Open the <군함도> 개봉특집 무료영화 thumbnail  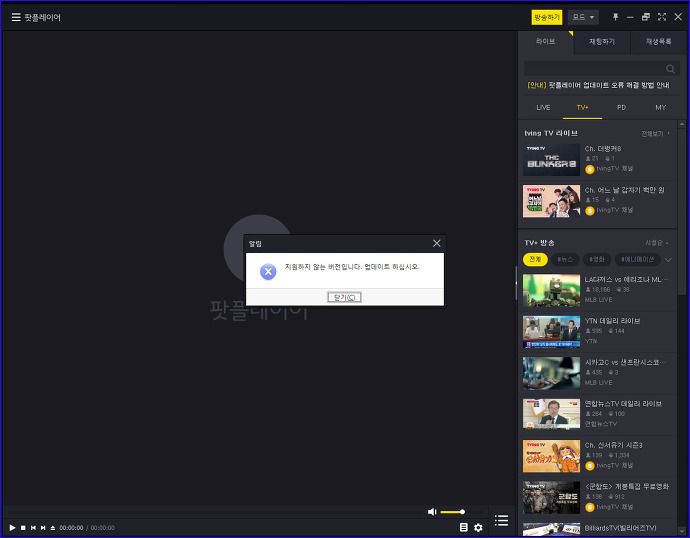pyautogui.click(x=551, y=498)
